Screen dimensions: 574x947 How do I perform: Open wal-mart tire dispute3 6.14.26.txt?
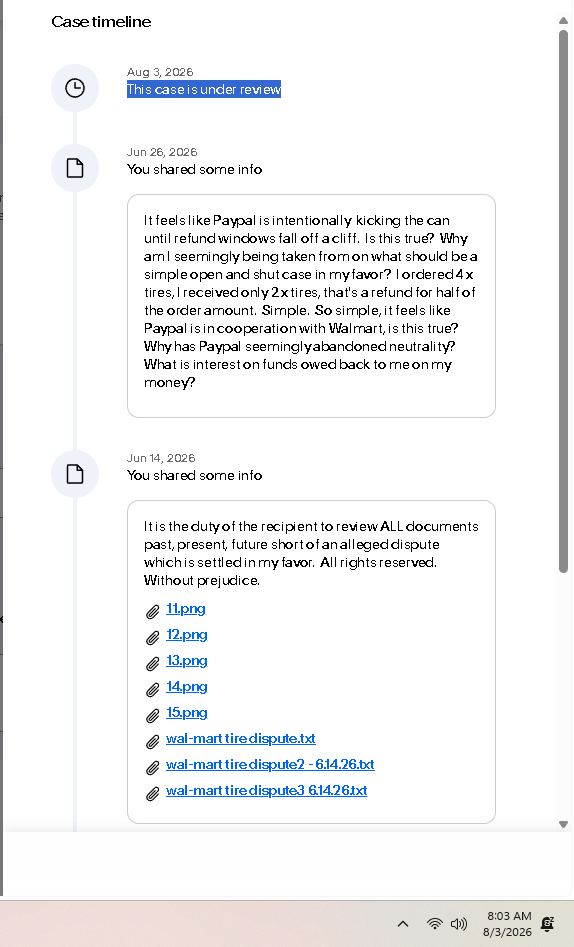pos(266,791)
